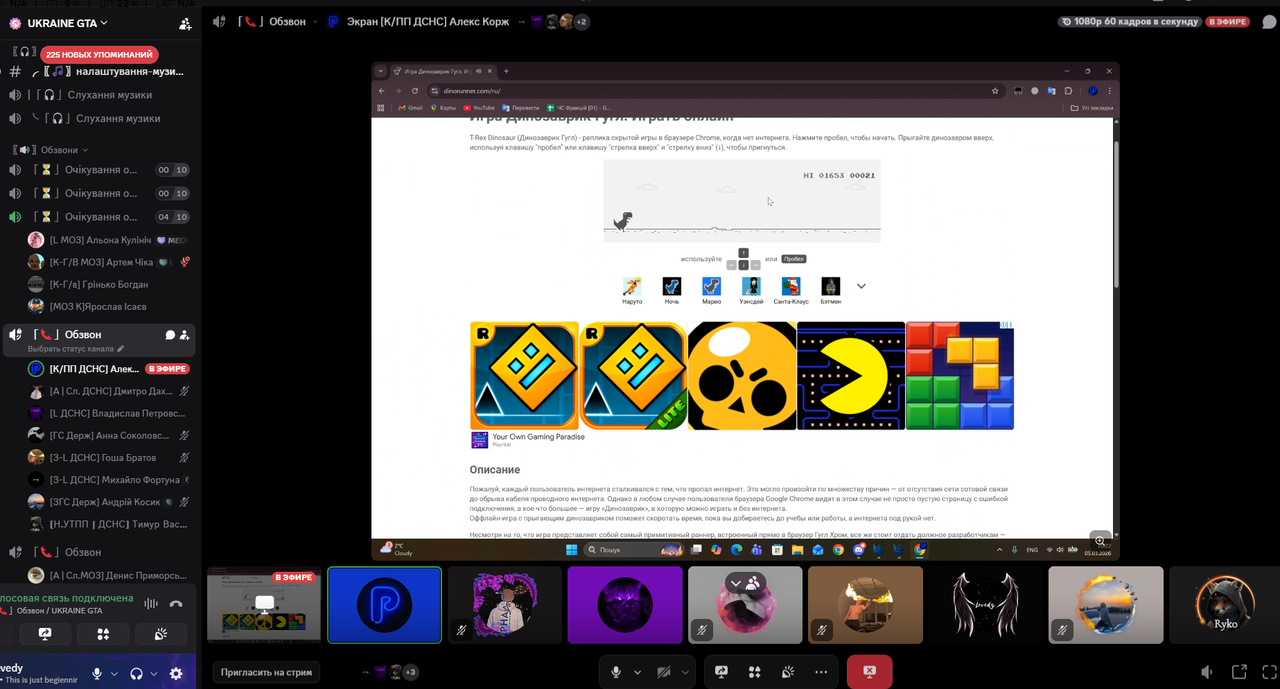The image size is (1280, 689).
Task: Pop out the stream into separate window
Action: 1239,672
